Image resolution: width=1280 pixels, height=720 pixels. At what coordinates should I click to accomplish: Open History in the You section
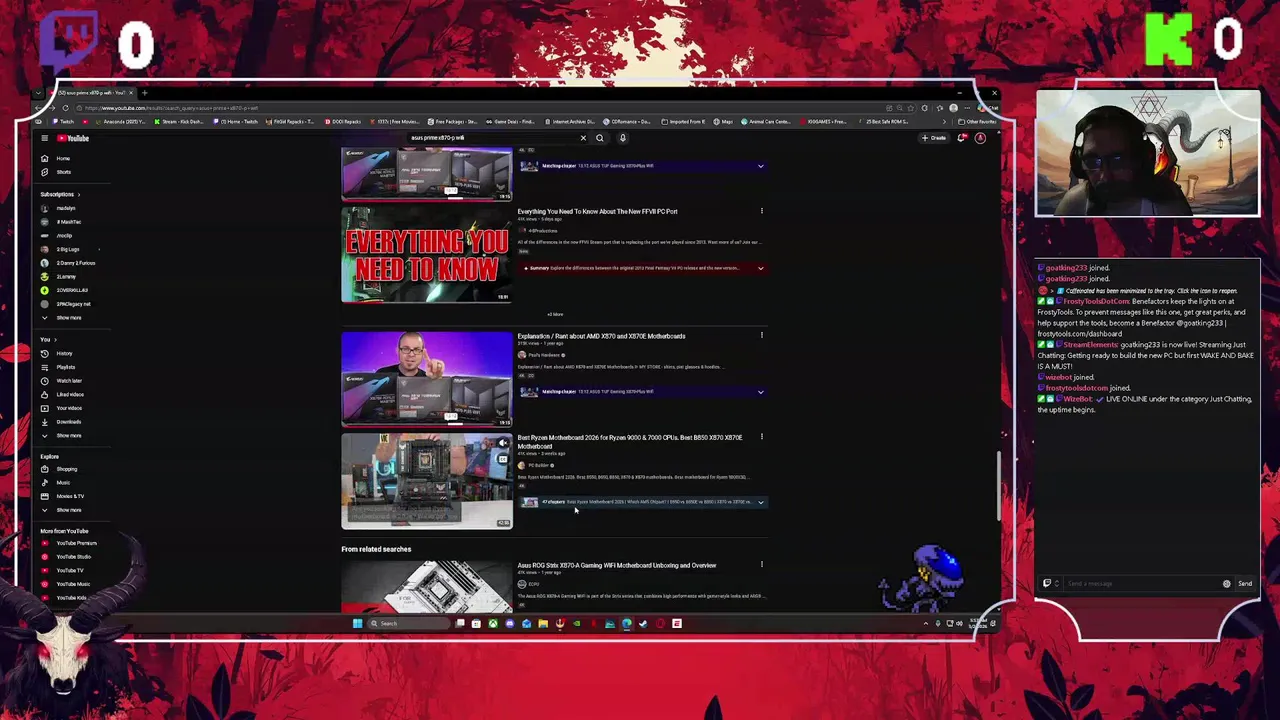pos(64,353)
